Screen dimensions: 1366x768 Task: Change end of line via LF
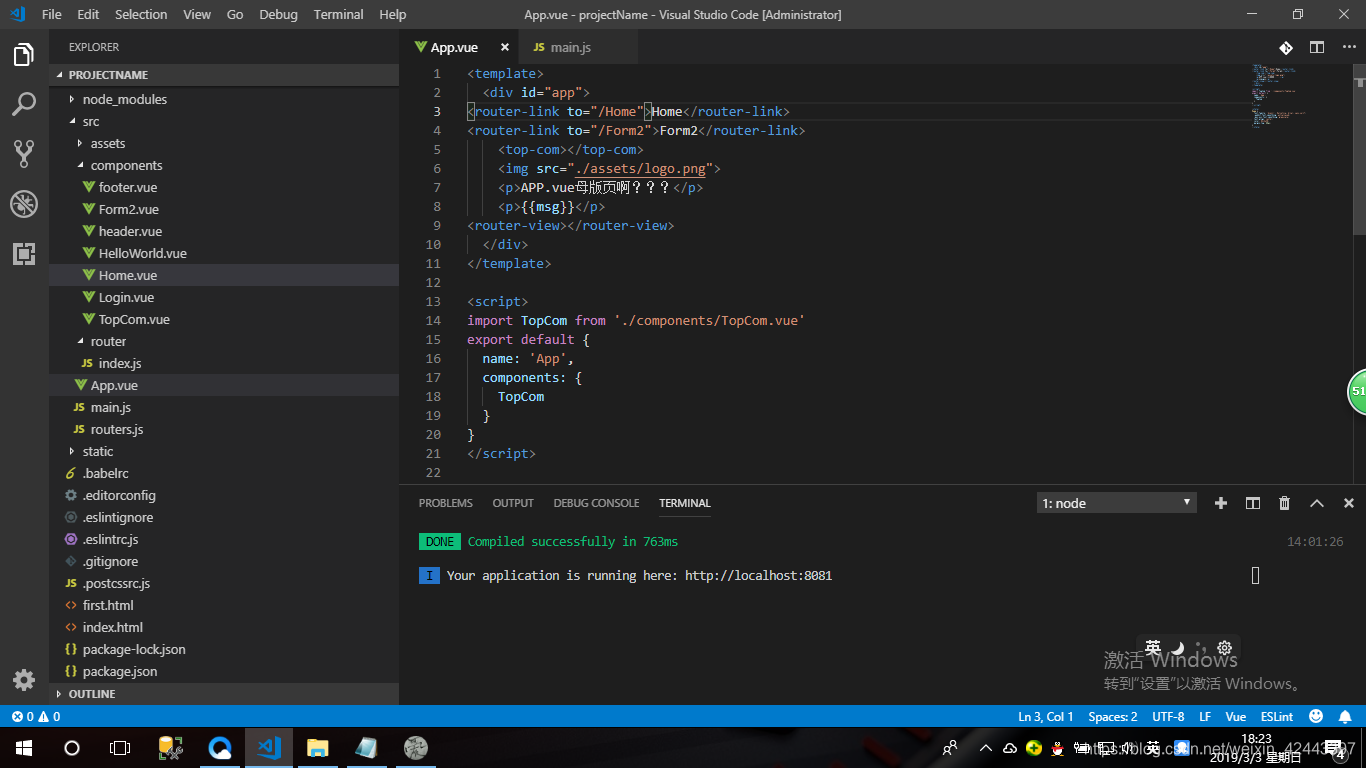pyautogui.click(x=1205, y=716)
